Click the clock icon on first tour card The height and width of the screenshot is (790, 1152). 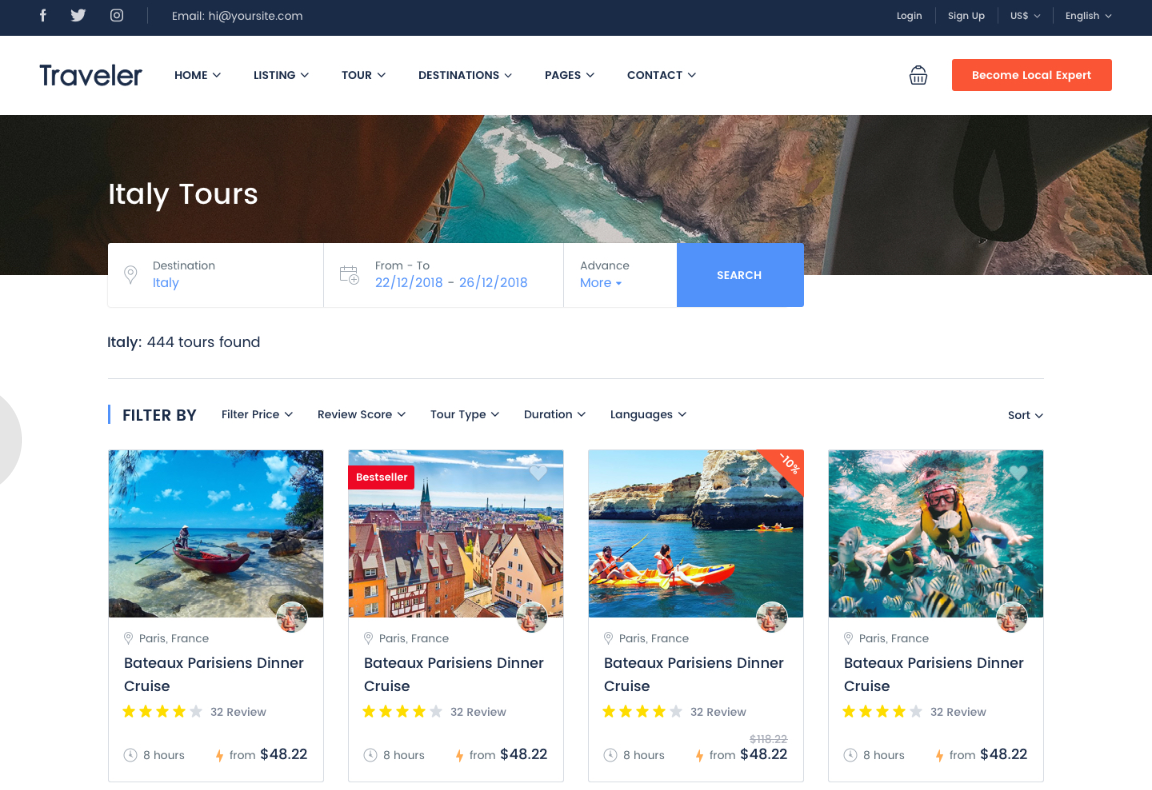pos(130,755)
